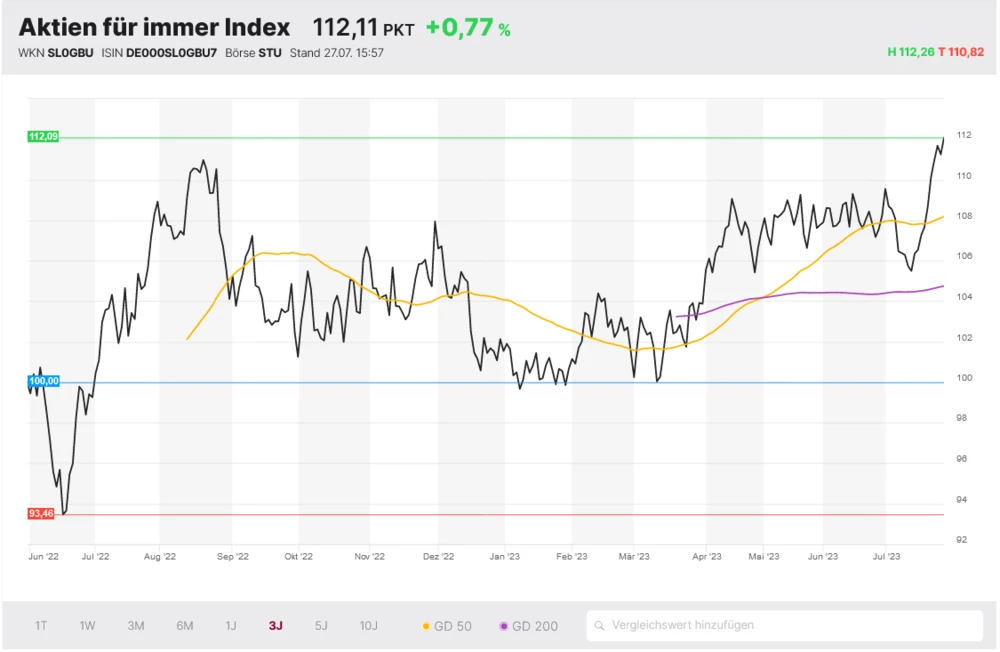Click the purple GD 200 dot icon
1000x652 pixels.
504,627
